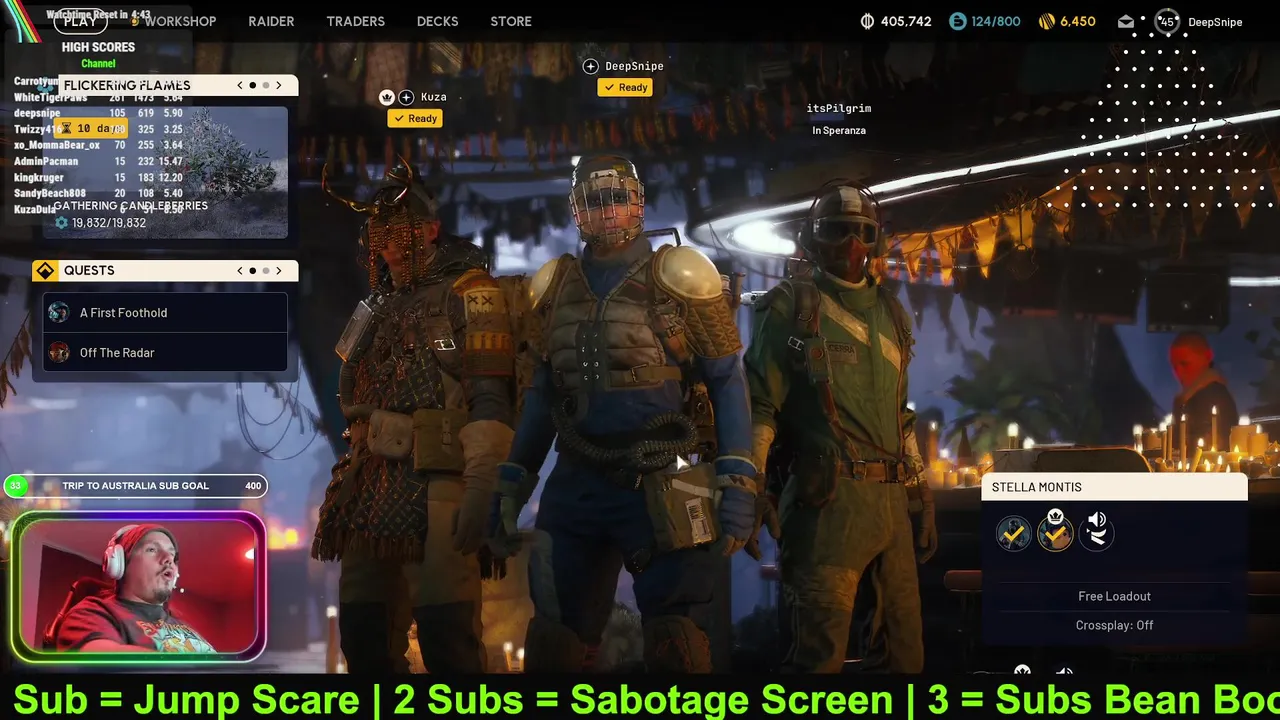Go to previous Quests page arrow

coord(240,270)
